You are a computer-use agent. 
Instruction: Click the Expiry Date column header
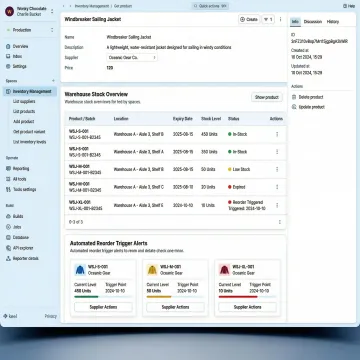(183, 119)
